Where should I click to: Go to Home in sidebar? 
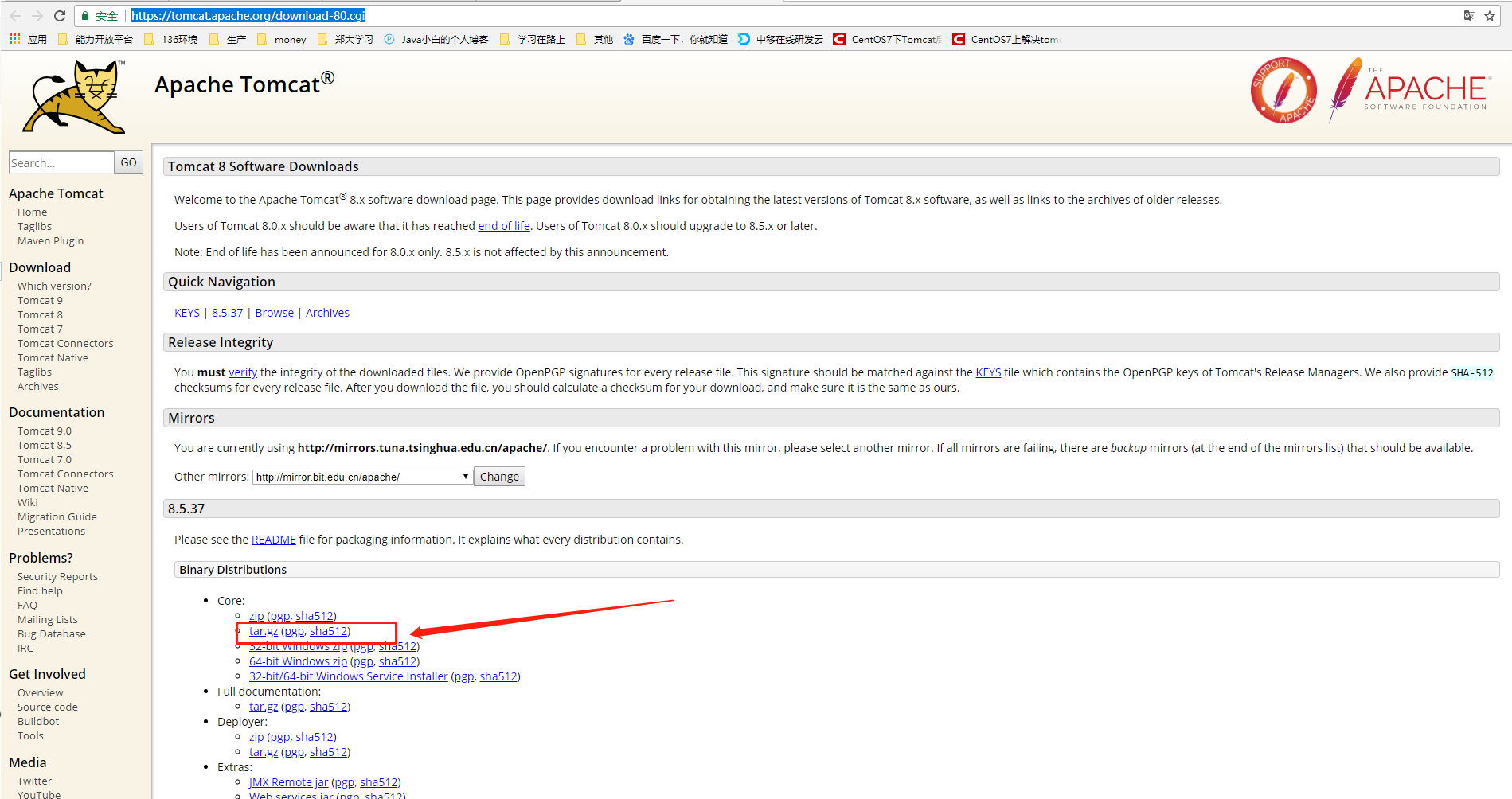coord(32,212)
